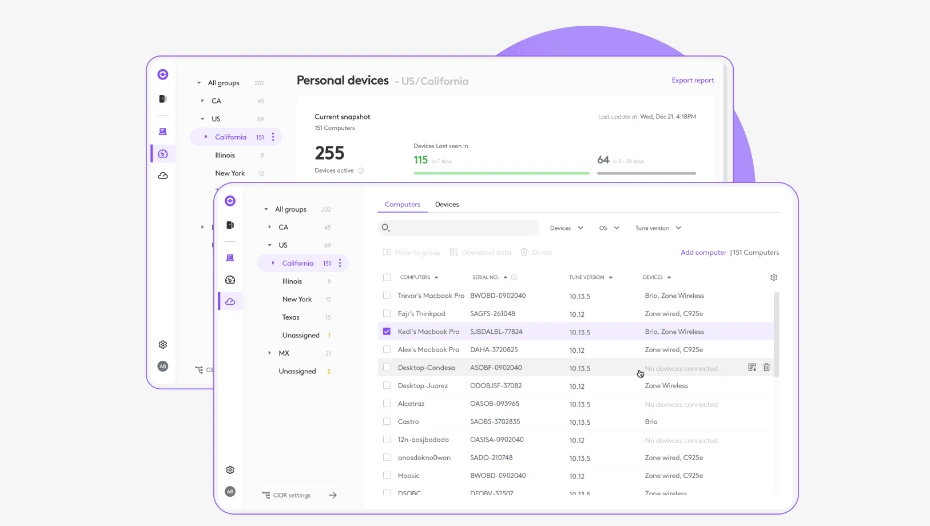
Task: Tick the select-all checkbox in the table header
Action: pos(387,277)
